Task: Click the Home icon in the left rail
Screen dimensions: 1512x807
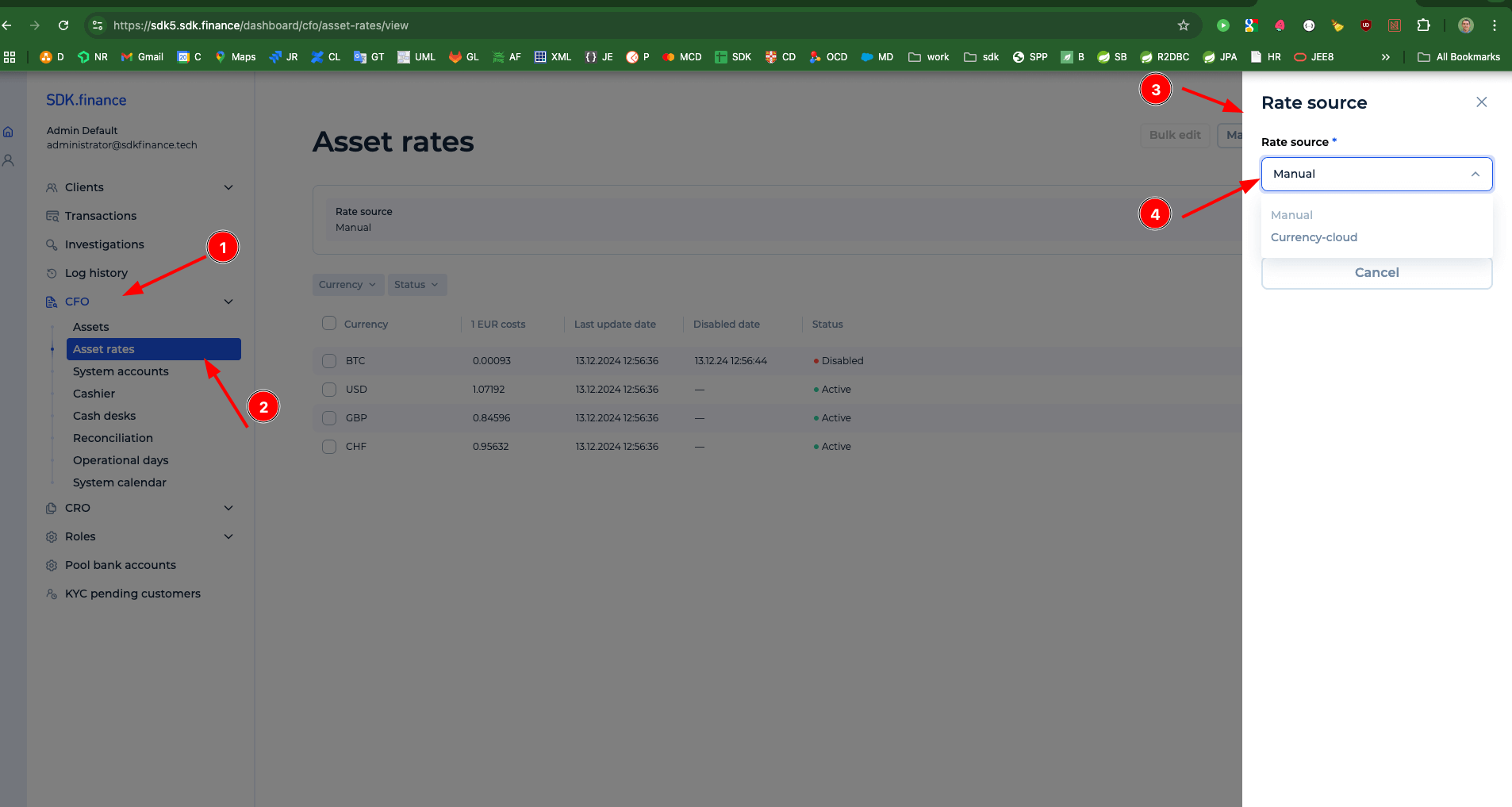Action: coord(9,131)
